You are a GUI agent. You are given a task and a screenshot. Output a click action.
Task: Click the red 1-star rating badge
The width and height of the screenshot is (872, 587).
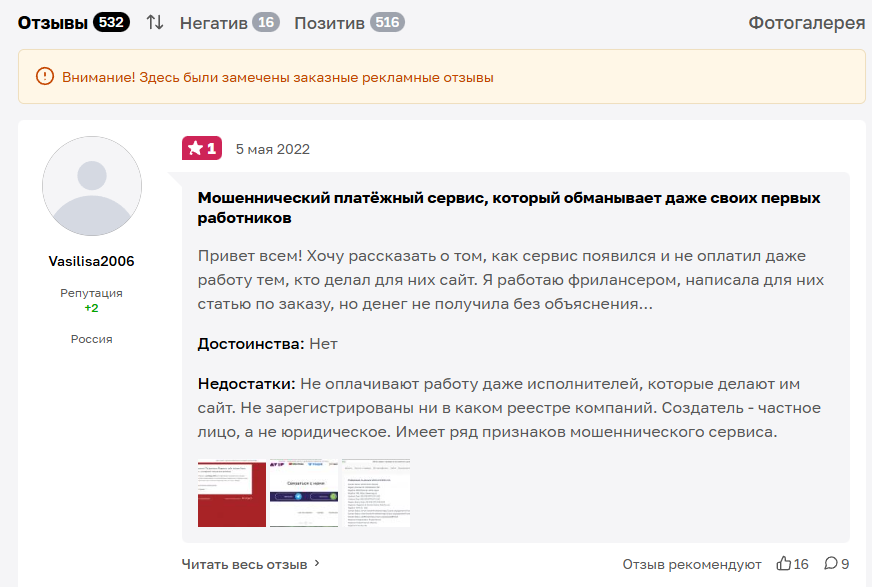tap(200, 148)
